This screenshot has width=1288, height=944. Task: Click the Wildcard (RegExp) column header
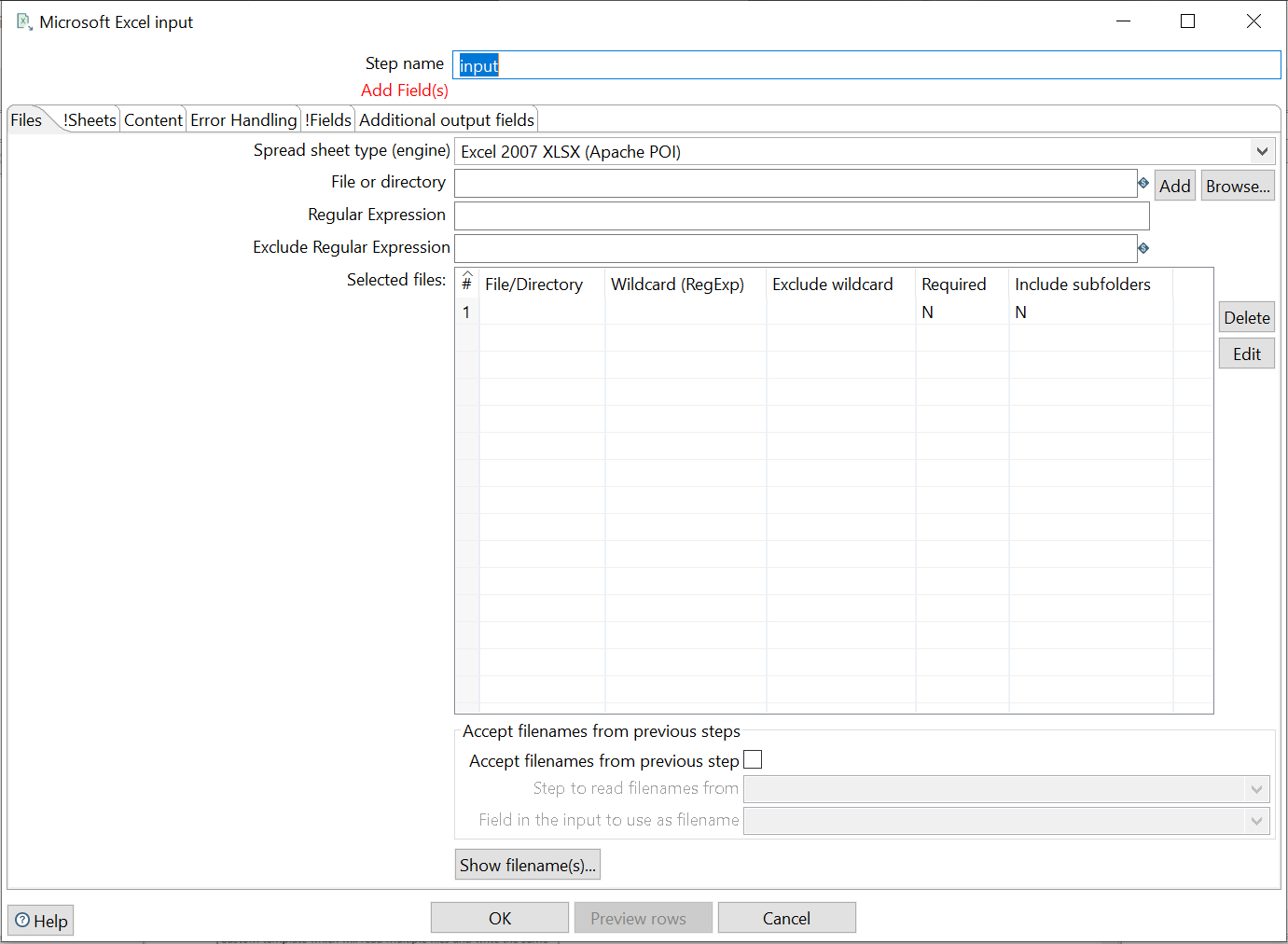[x=686, y=285]
